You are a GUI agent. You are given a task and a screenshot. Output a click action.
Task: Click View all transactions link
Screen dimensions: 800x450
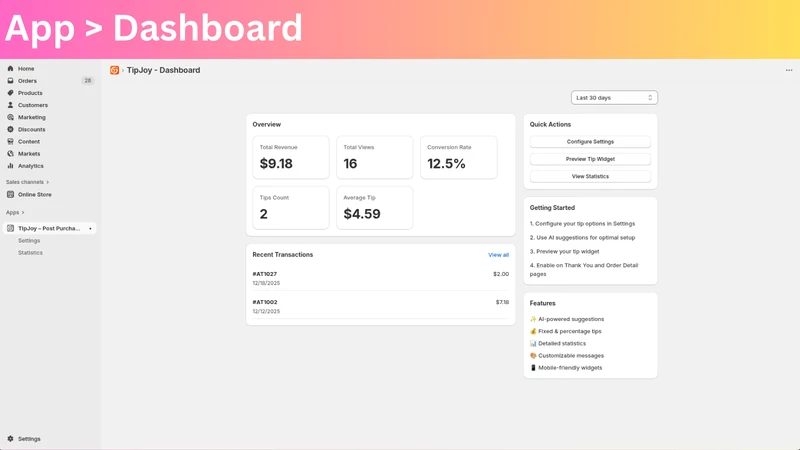pyautogui.click(x=498, y=255)
